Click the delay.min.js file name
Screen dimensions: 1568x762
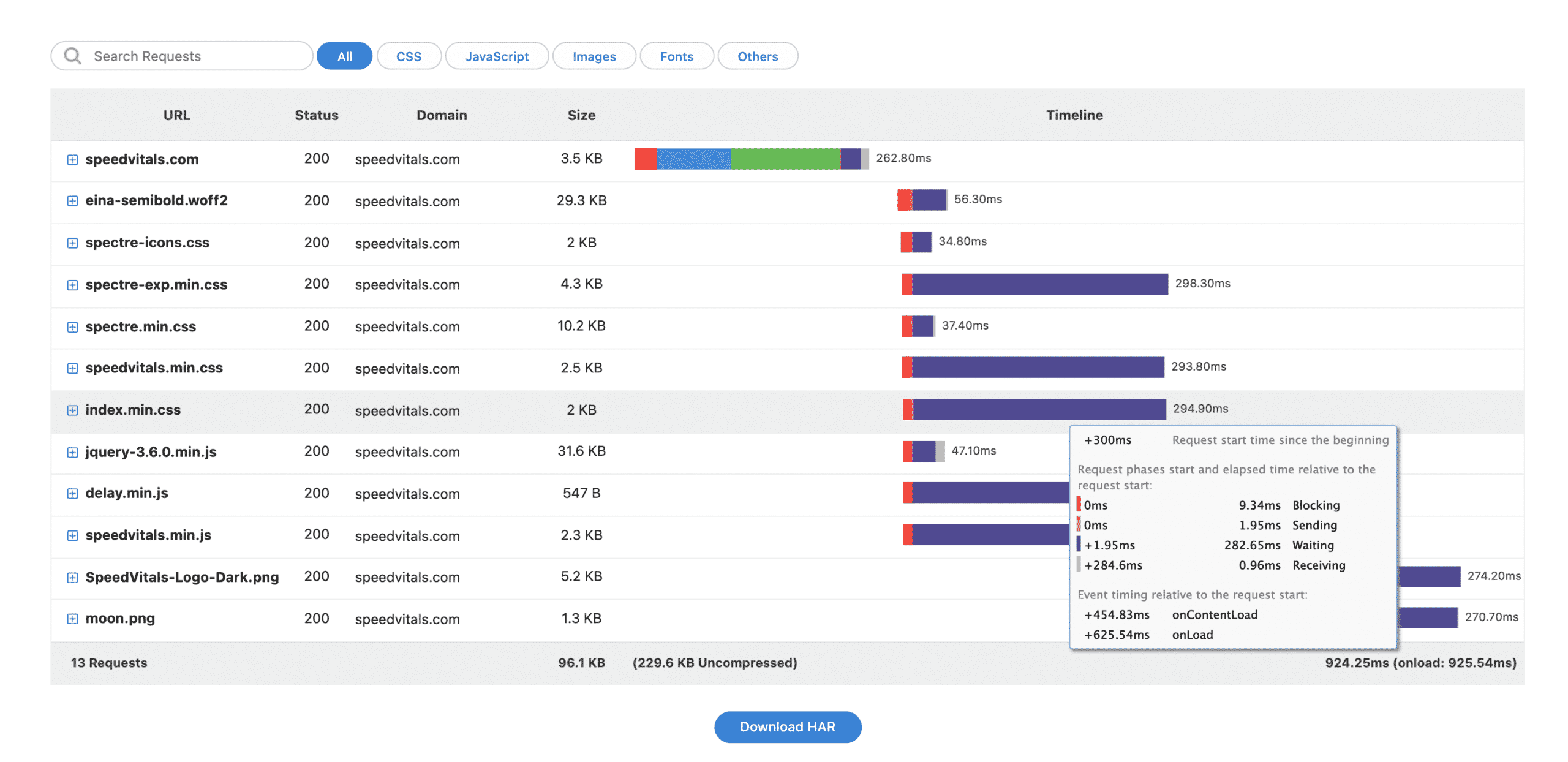(126, 493)
